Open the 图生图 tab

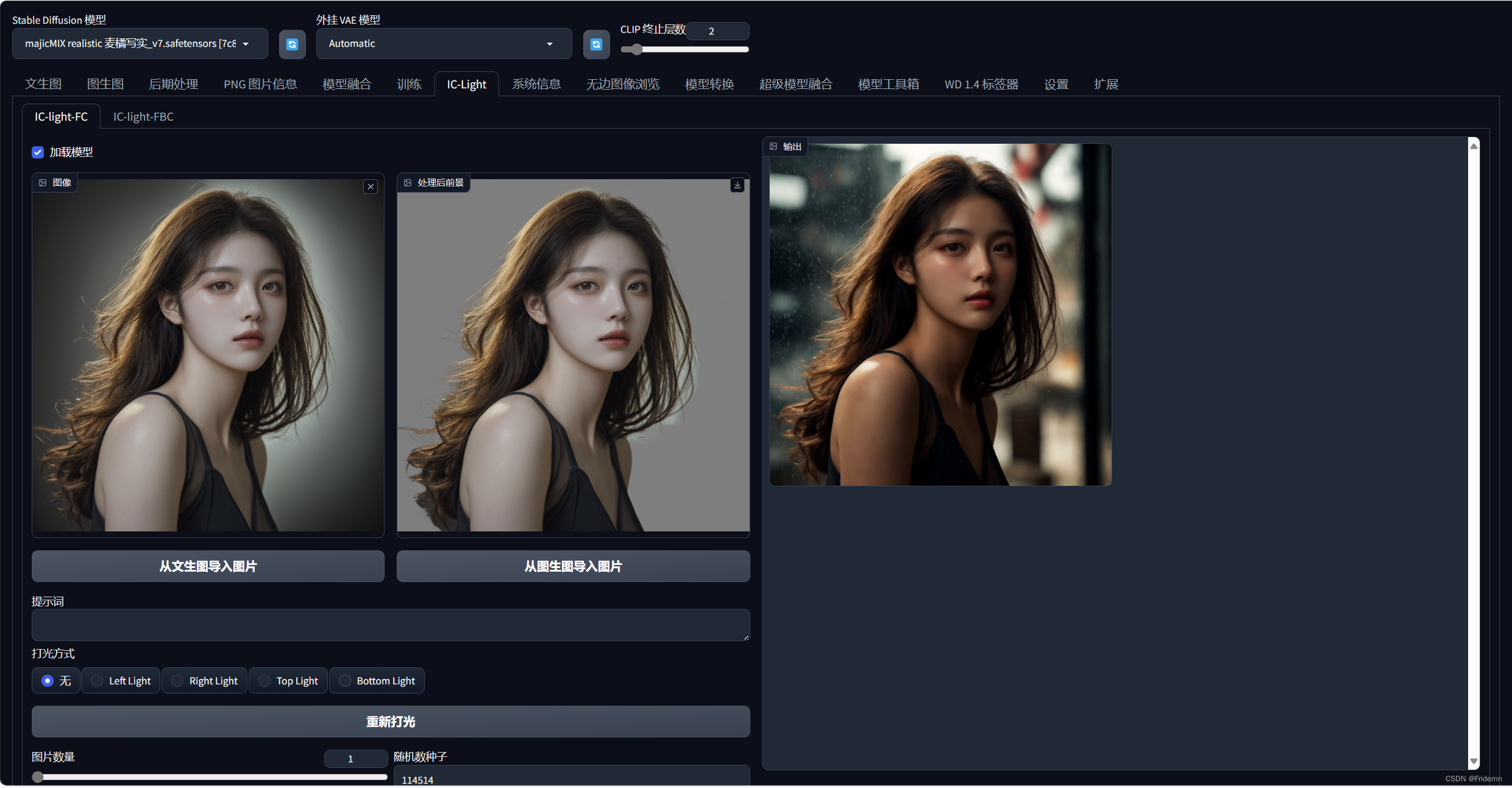pyautogui.click(x=105, y=84)
